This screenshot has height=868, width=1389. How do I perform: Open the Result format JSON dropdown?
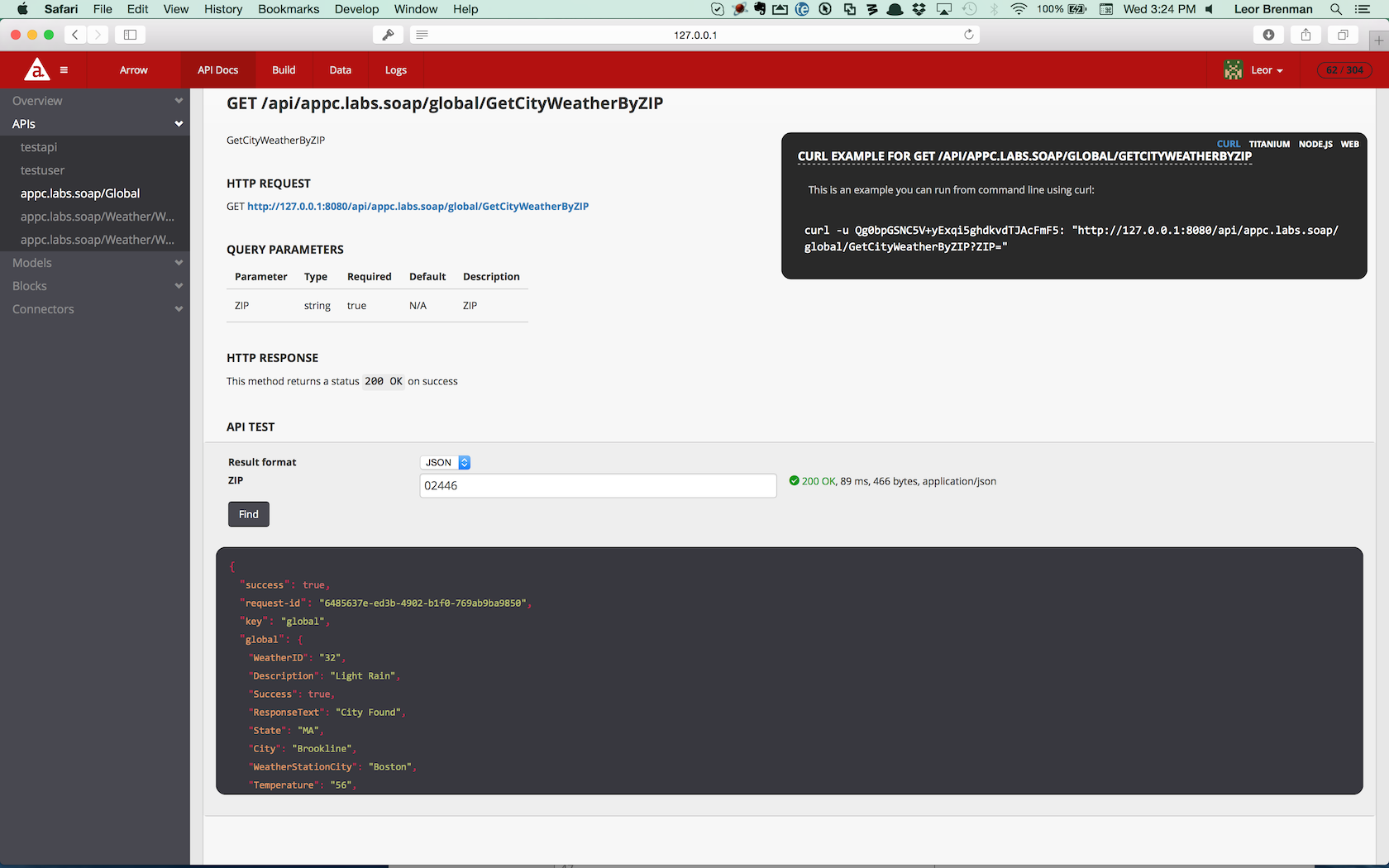pyautogui.click(x=446, y=462)
